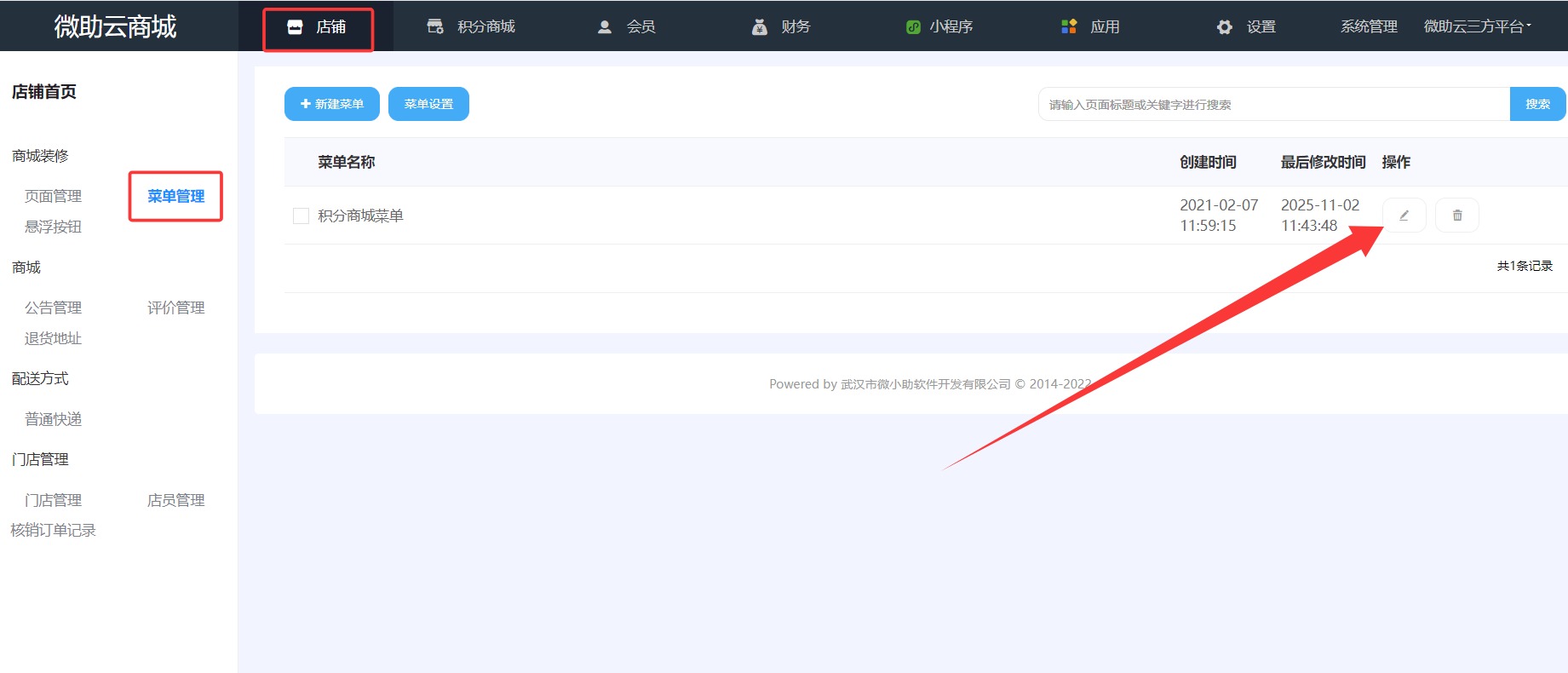Click the pencil edit icon for 积分商城菜单
1568x673 pixels.
1404,216
